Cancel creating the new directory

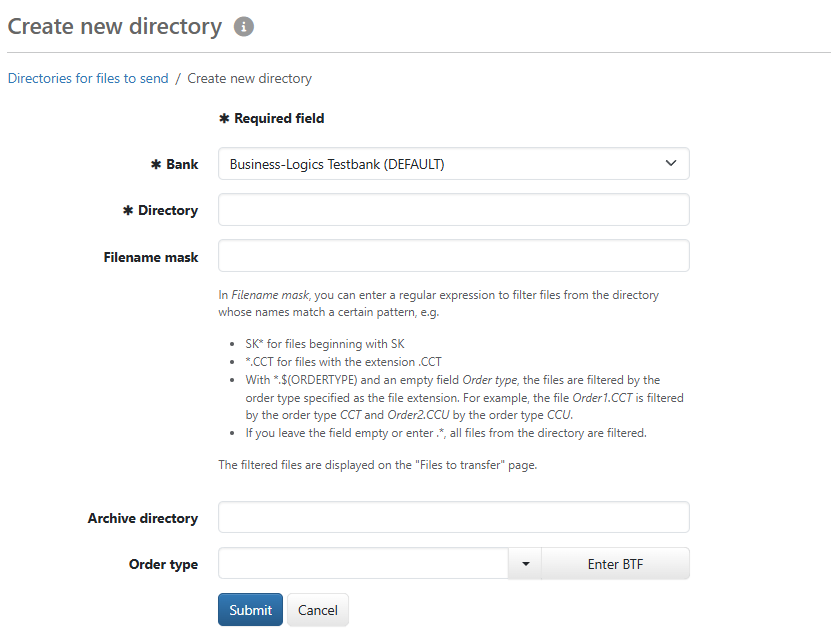click(x=318, y=610)
